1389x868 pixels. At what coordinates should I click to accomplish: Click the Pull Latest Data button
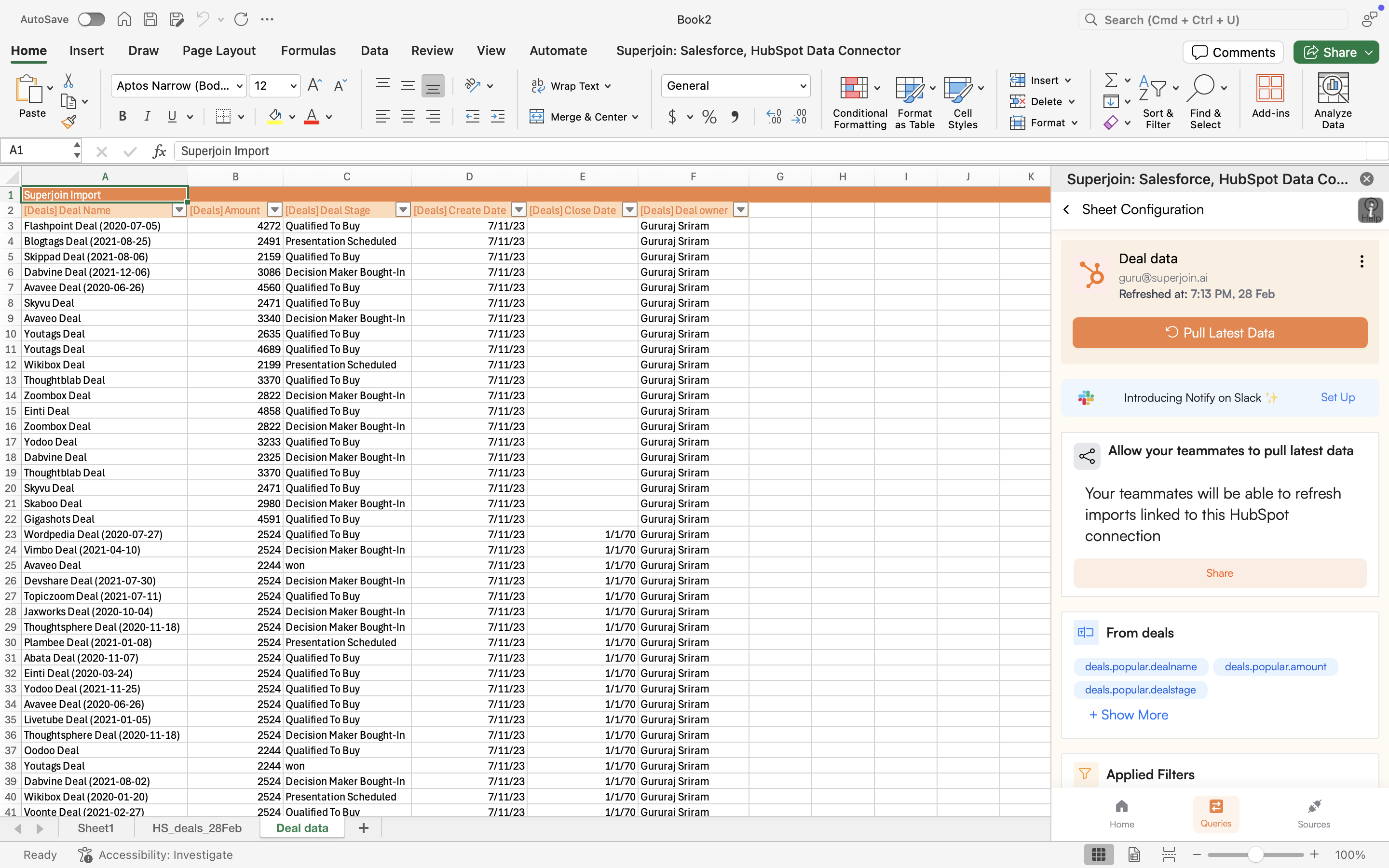coord(1220,333)
